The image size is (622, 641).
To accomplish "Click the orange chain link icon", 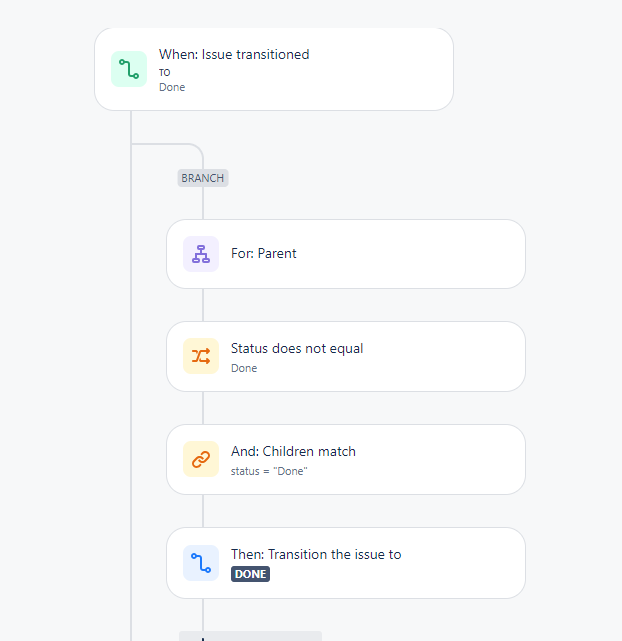I will pyautogui.click(x=201, y=459).
